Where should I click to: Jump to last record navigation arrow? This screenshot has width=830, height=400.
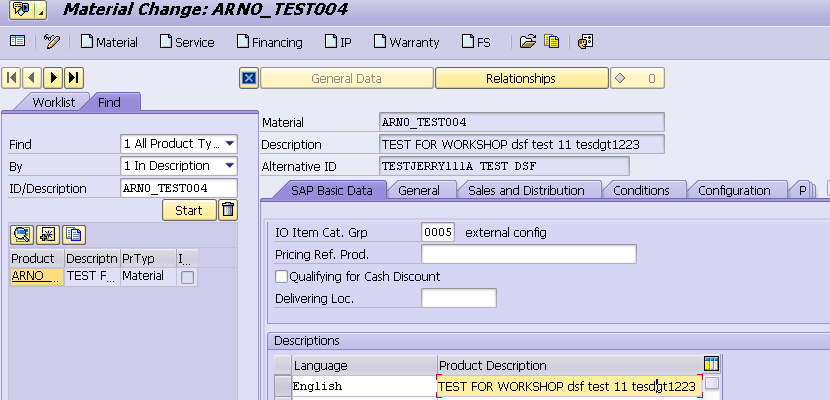(74, 78)
